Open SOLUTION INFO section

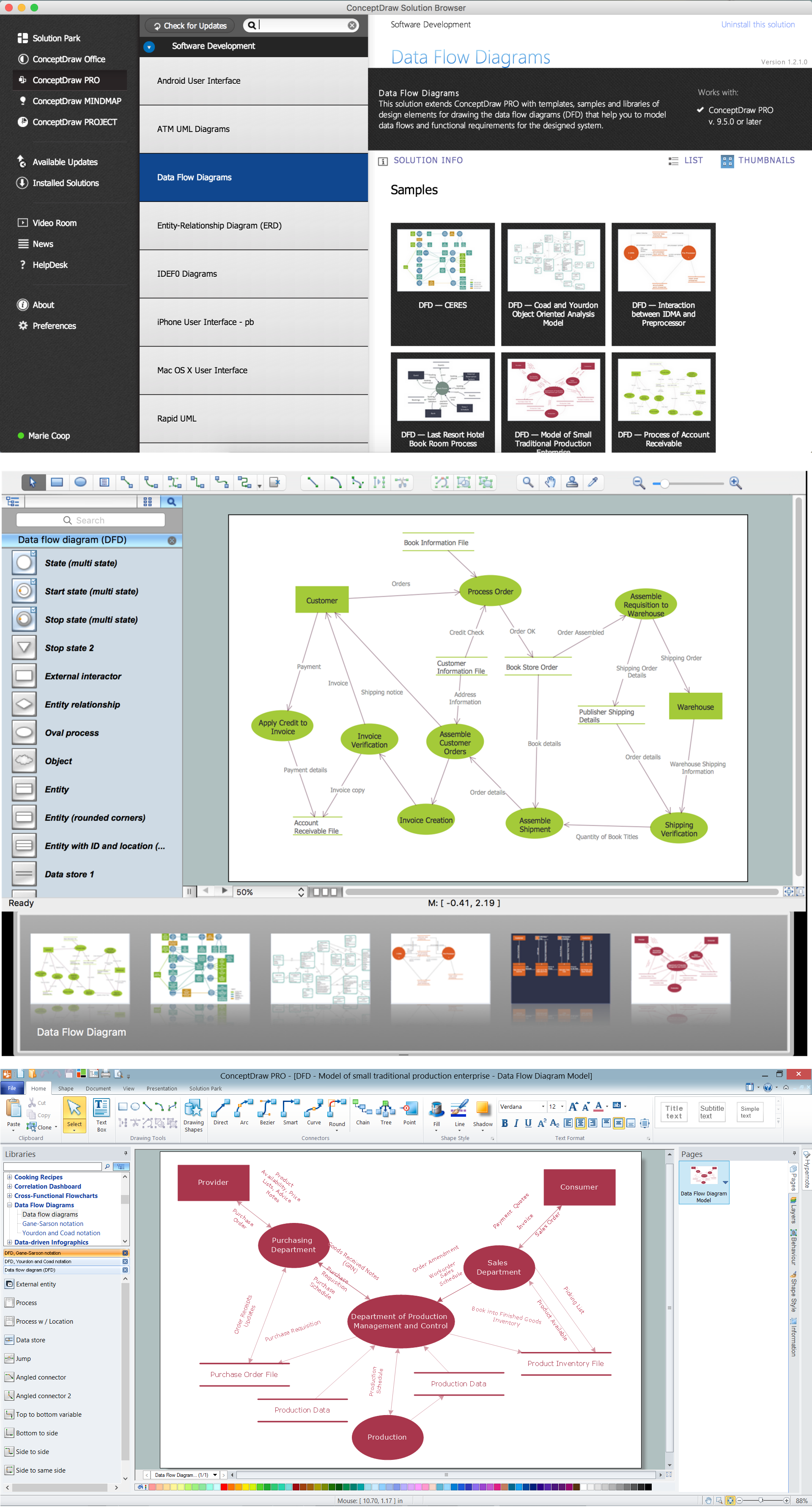tap(421, 160)
